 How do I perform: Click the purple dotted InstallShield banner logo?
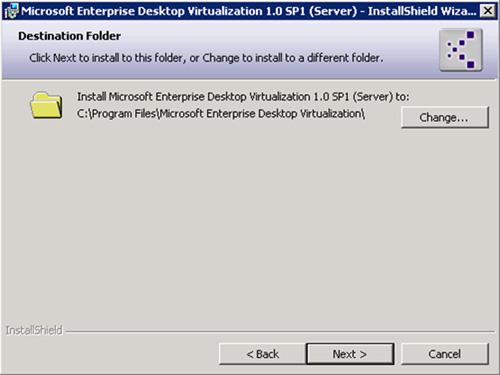[x=461, y=50]
